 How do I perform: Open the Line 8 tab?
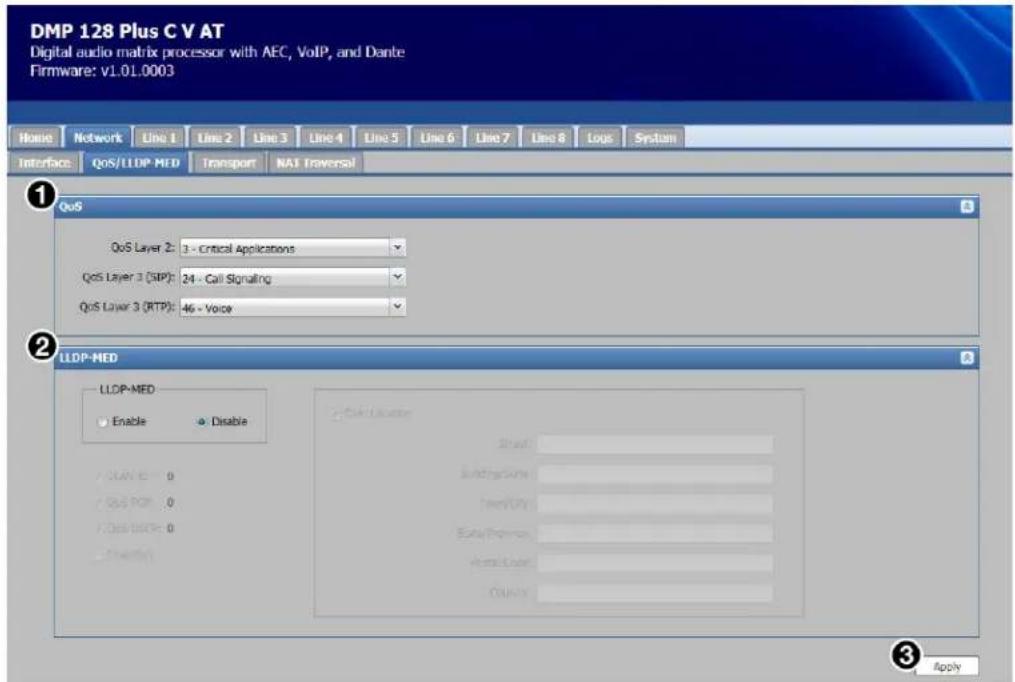coord(548,137)
